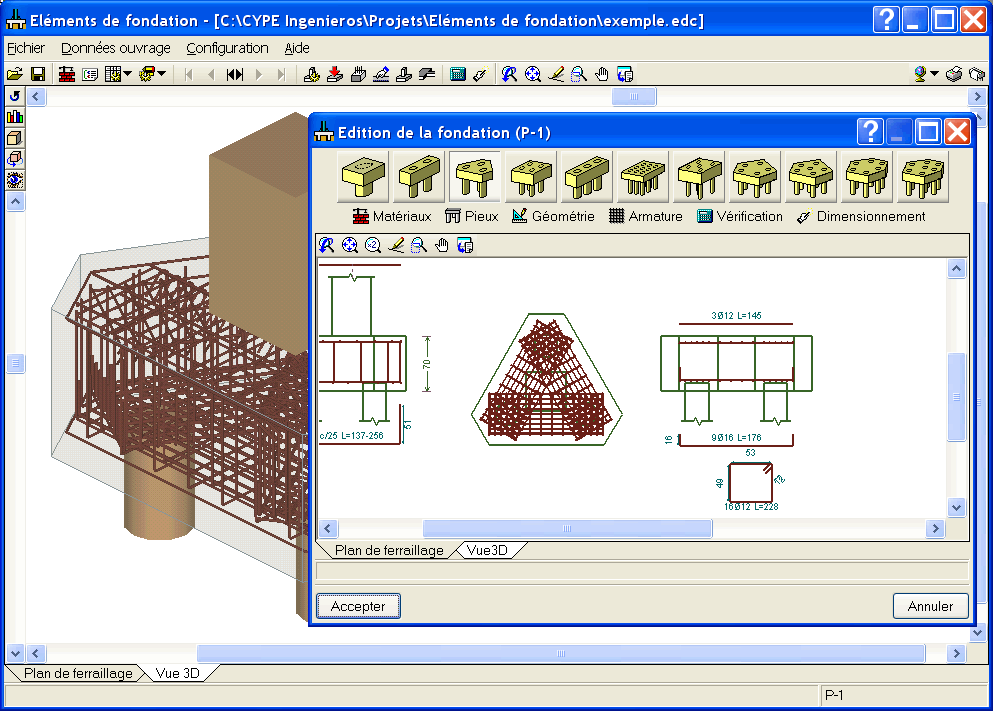This screenshot has width=993, height=711.
Task: Switch to main window Plan de ferraillage tab
Action: tap(78, 673)
